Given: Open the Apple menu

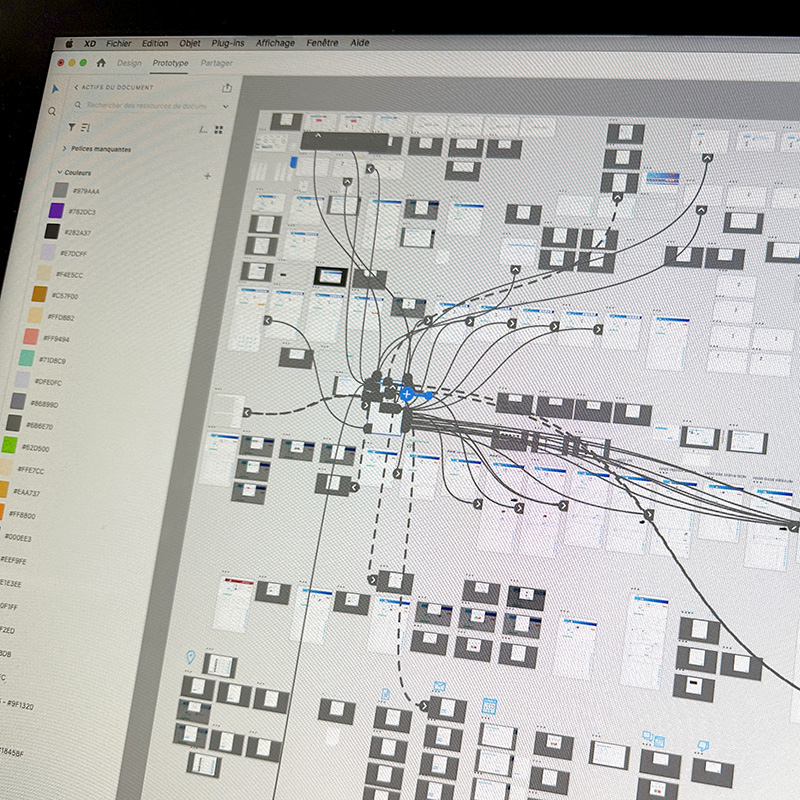Looking at the screenshot, I should 69,43.
